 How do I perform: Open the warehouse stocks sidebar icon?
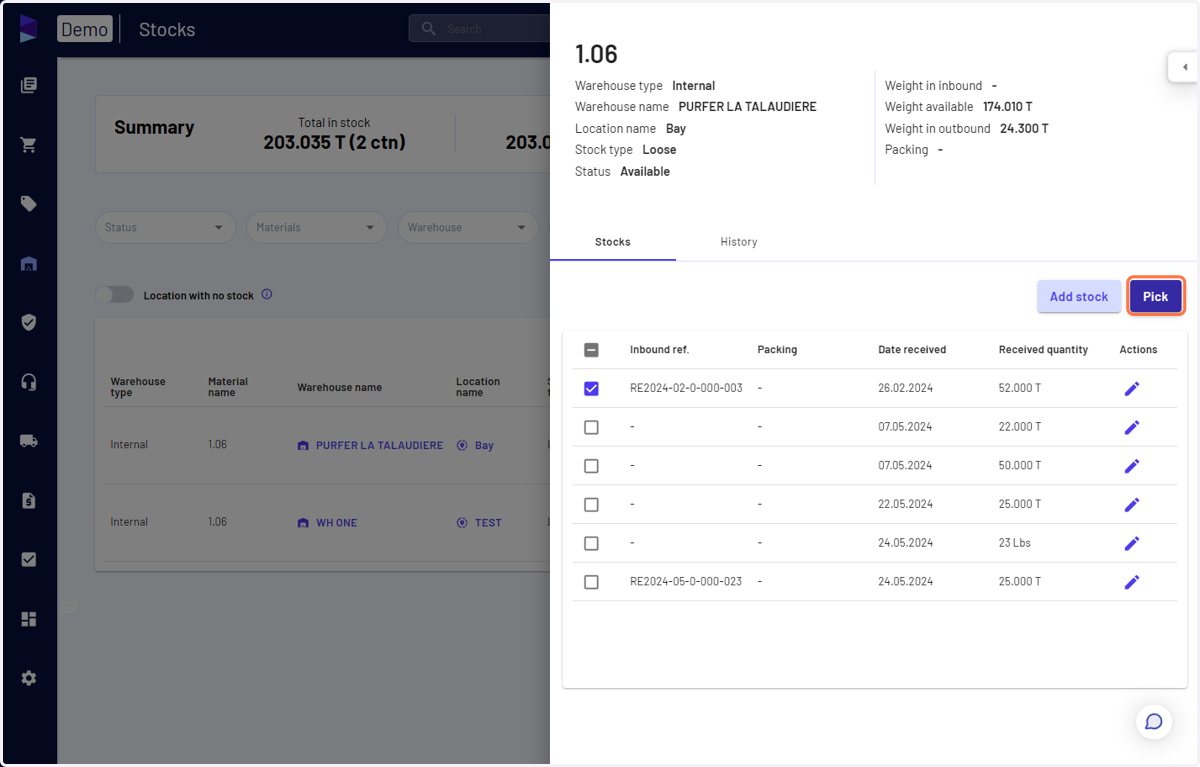28,264
